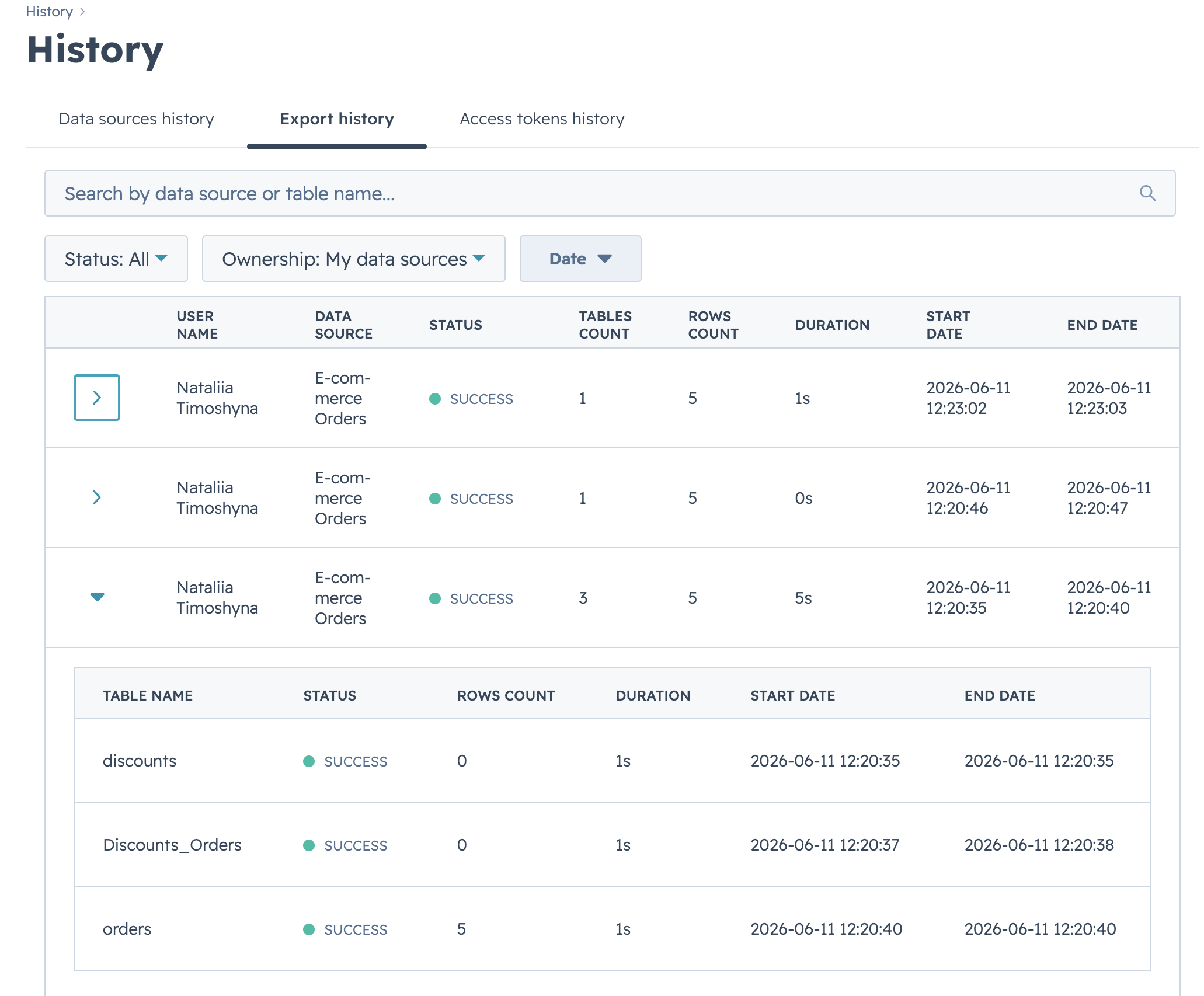Click the main table DURATION header

[832, 325]
